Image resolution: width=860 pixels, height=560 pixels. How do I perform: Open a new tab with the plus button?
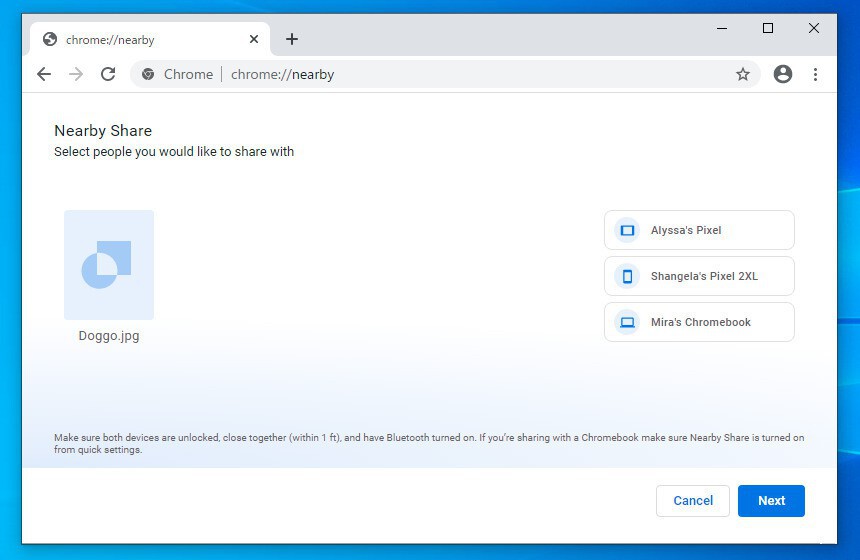click(x=292, y=39)
